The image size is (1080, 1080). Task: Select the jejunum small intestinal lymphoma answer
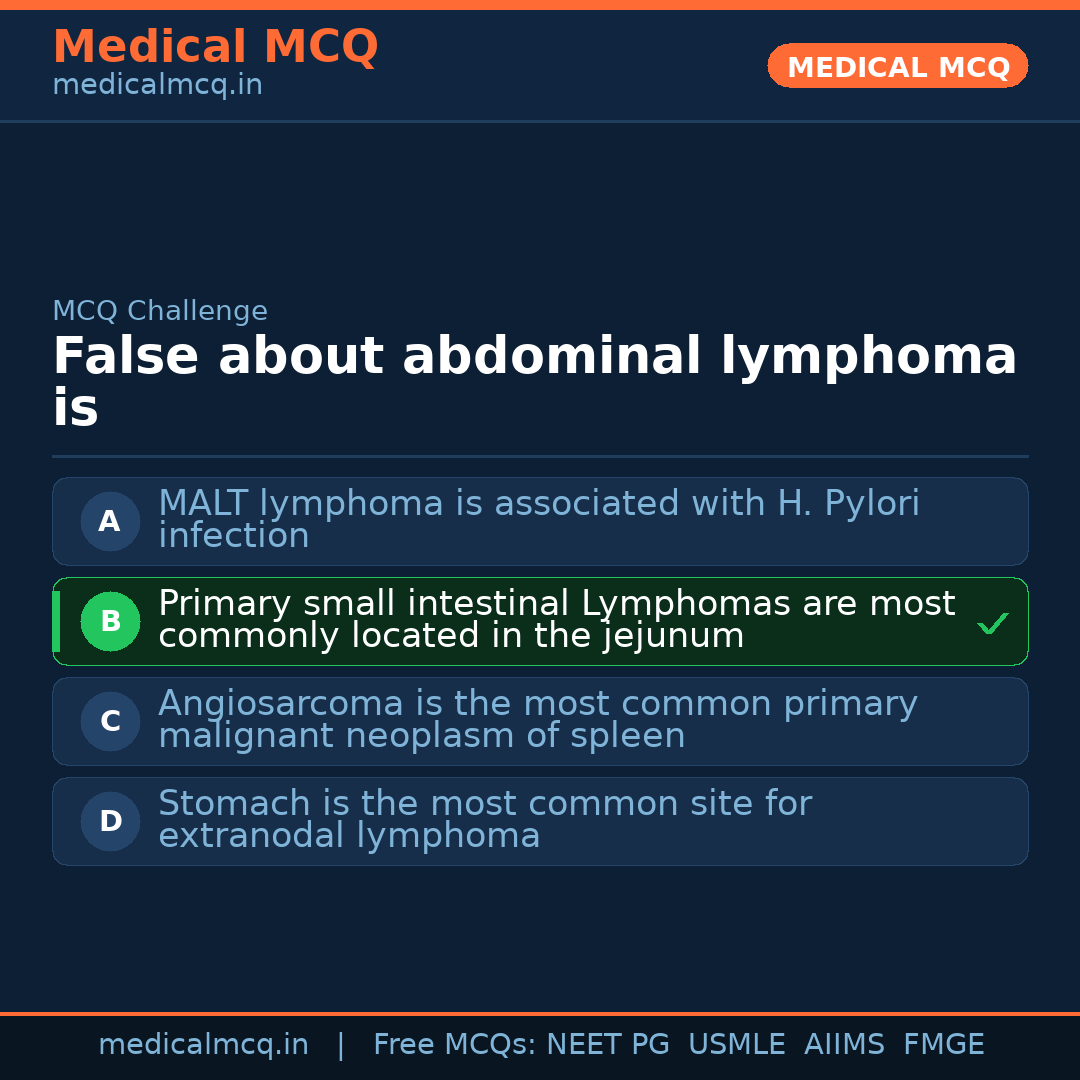click(556, 619)
